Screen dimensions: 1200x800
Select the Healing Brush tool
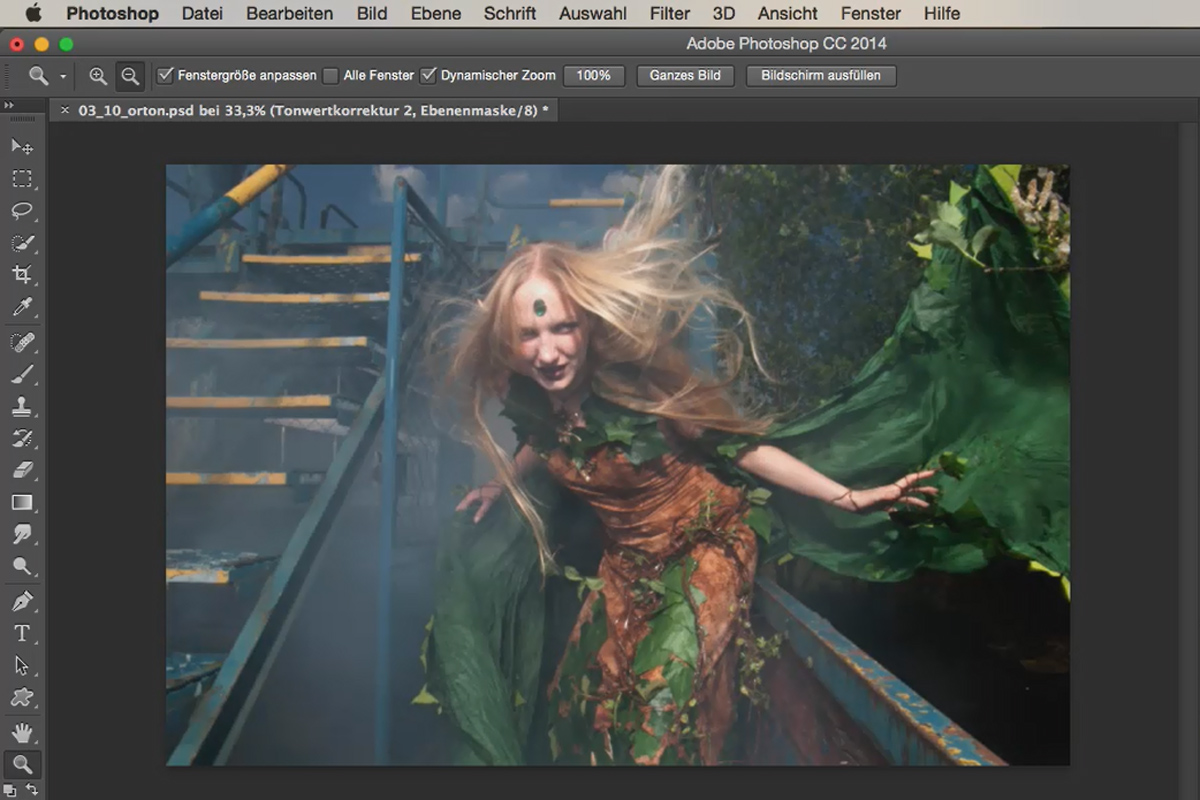click(x=22, y=343)
